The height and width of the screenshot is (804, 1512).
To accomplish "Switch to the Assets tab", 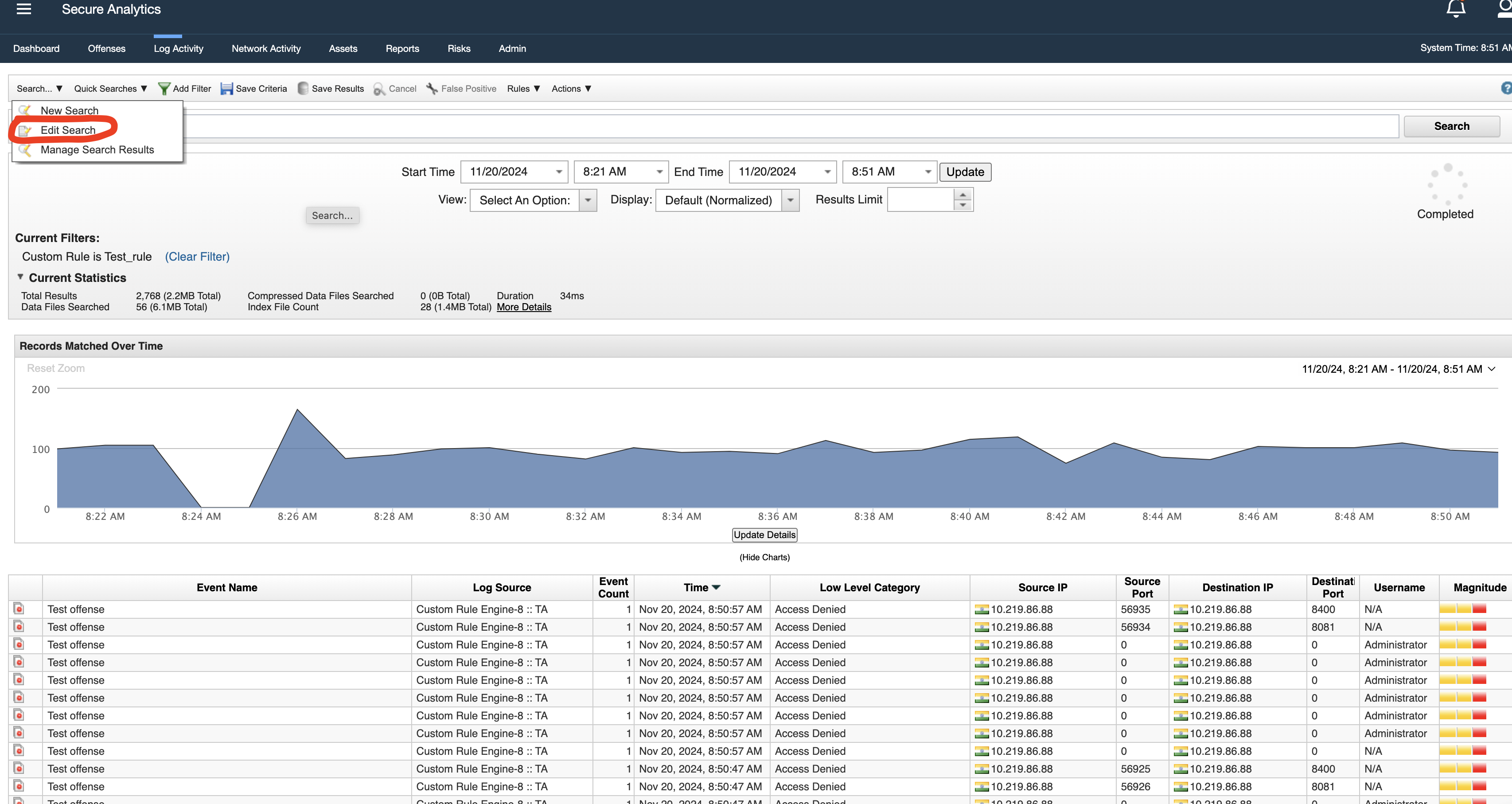I will coord(343,49).
